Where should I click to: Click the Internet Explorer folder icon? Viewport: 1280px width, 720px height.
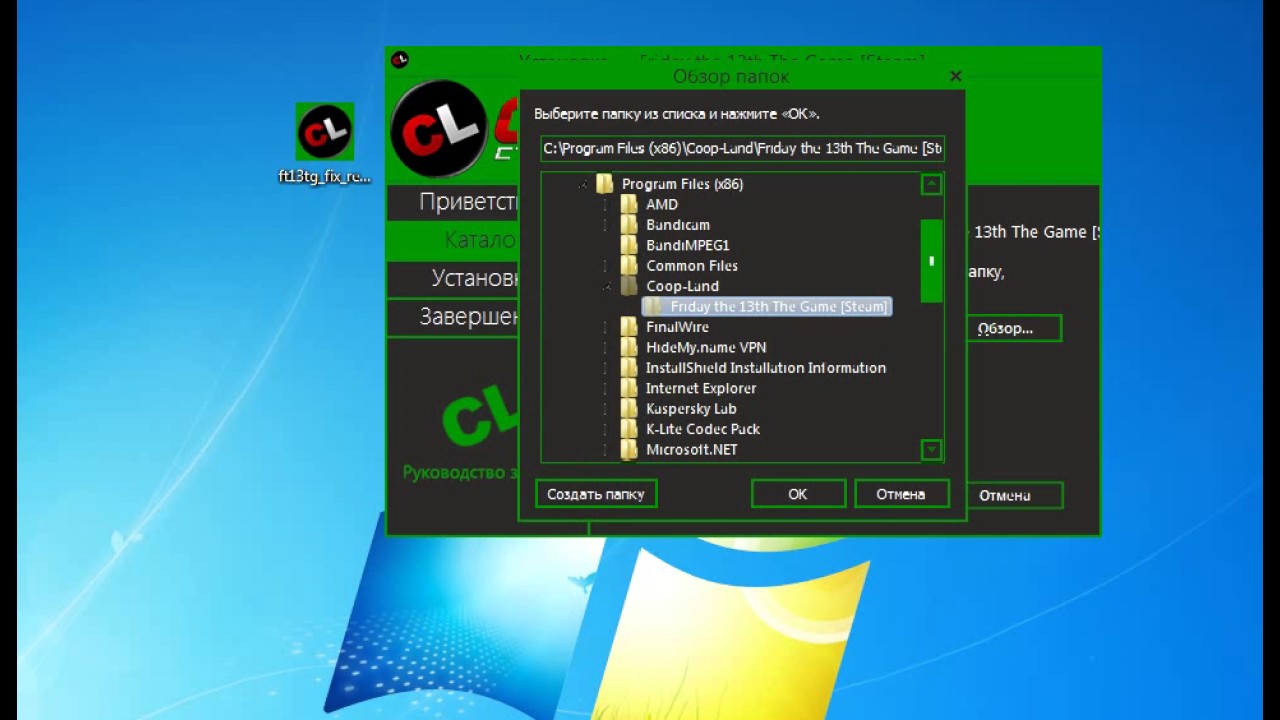pos(628,388)
